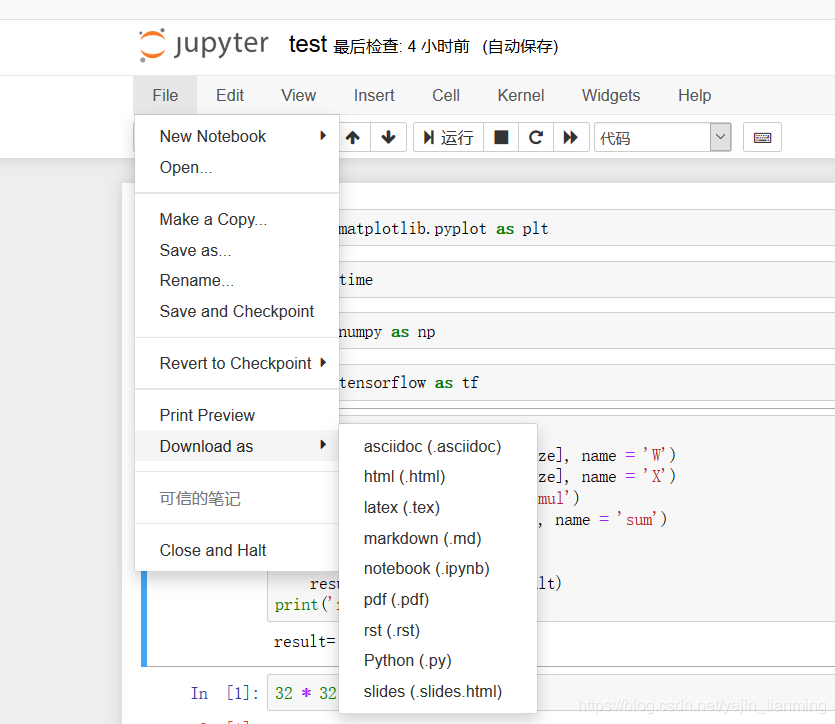Download as markdown (.md)
Viewport: 835px width, 724px height.
438,538
